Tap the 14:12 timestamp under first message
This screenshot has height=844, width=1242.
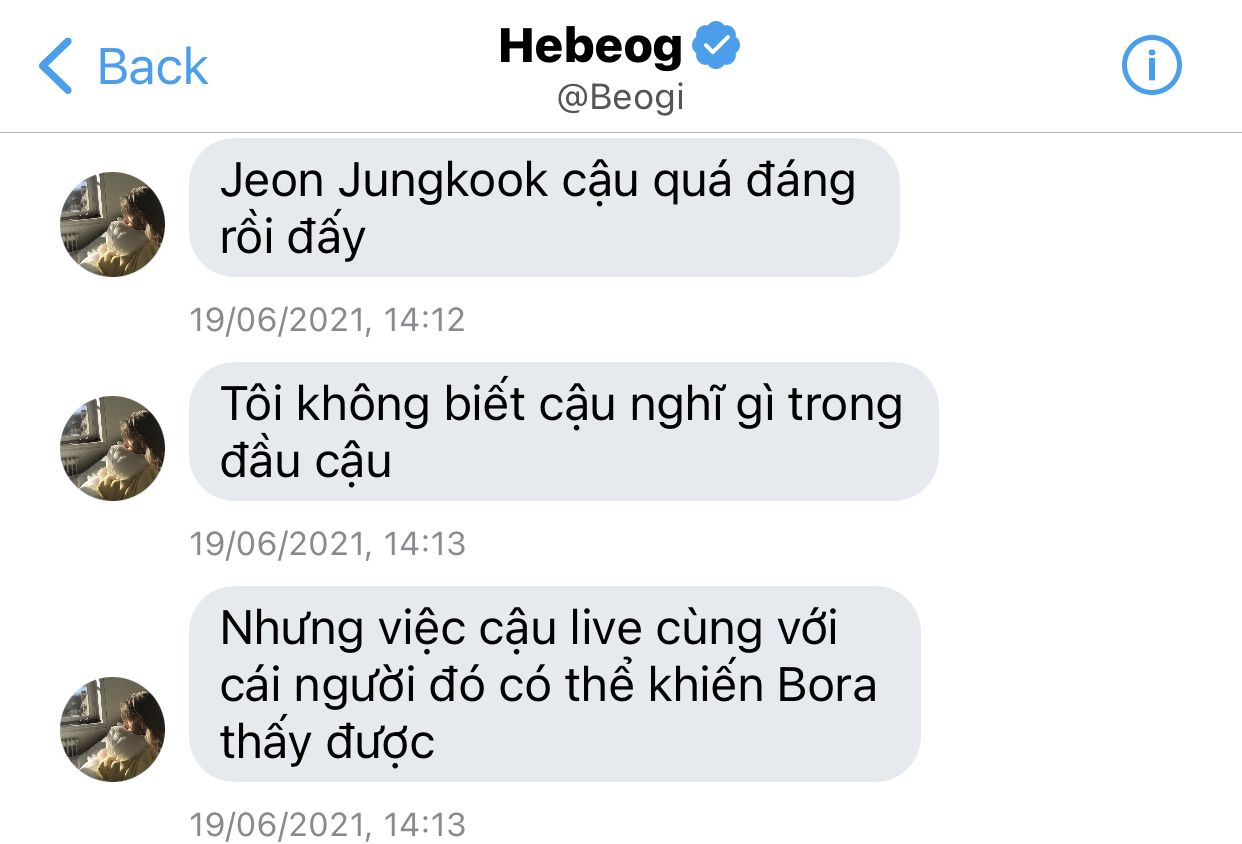(x=328, y=320)
